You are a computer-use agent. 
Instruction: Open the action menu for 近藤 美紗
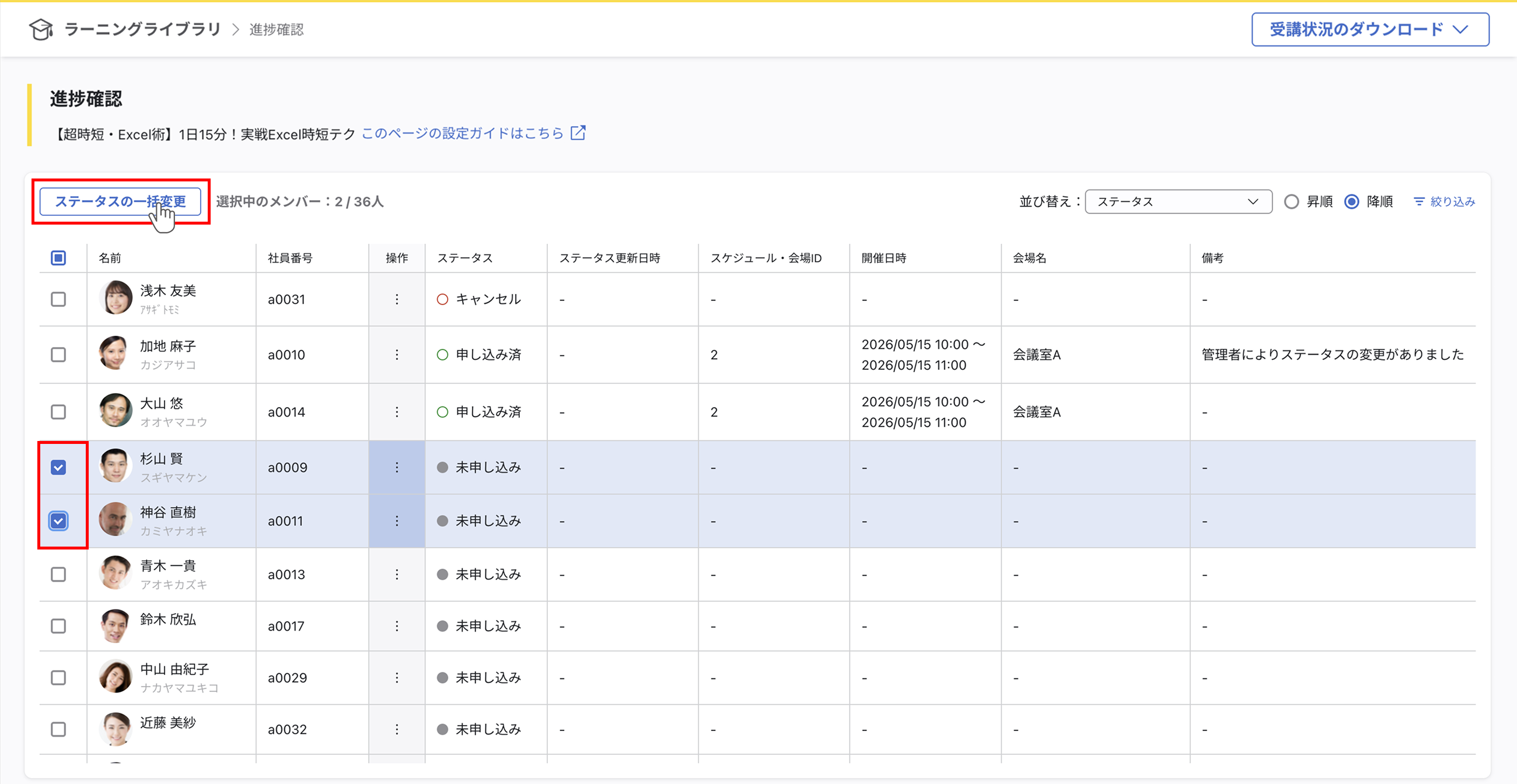(396, 729)
